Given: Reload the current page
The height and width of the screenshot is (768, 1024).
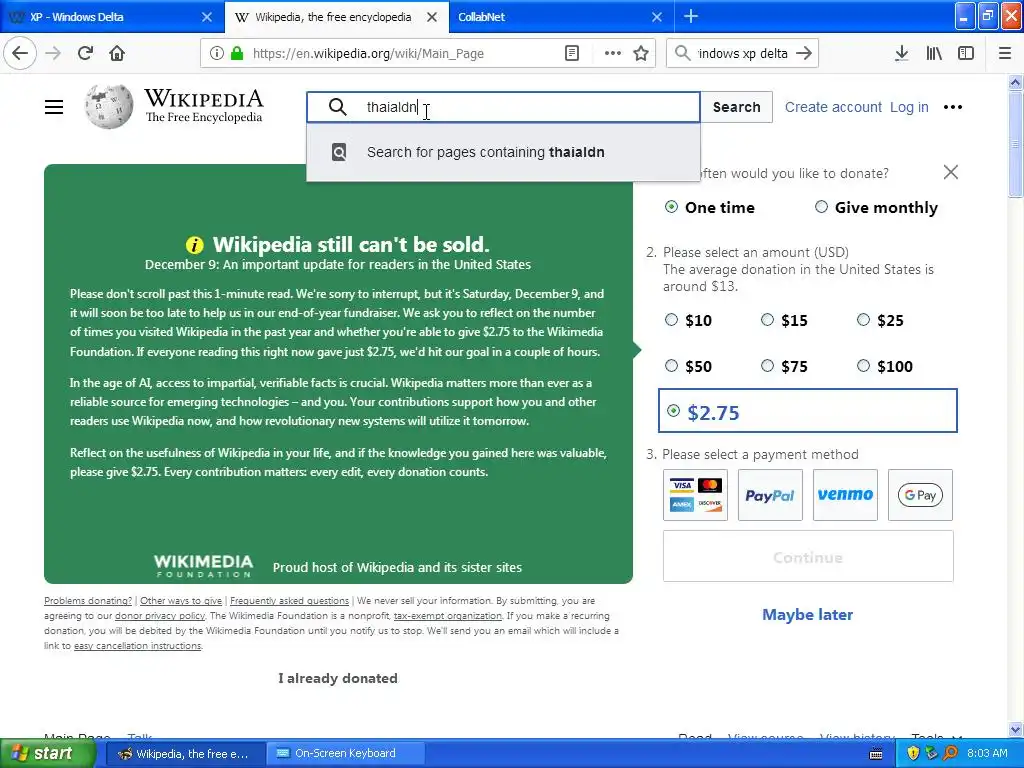Looking at the screenshot, I should pos(85,53).
